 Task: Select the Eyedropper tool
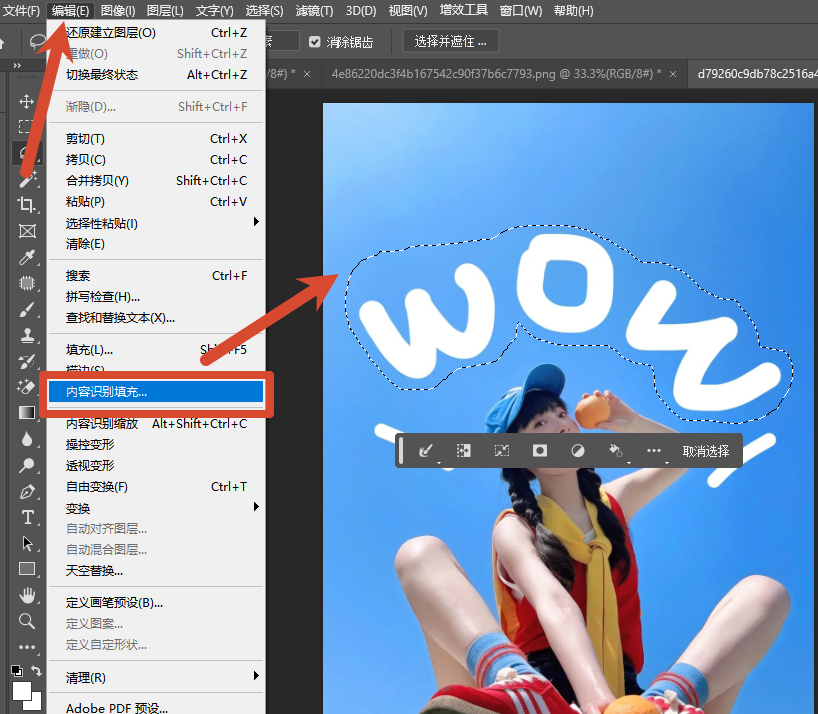pos(27,257)
